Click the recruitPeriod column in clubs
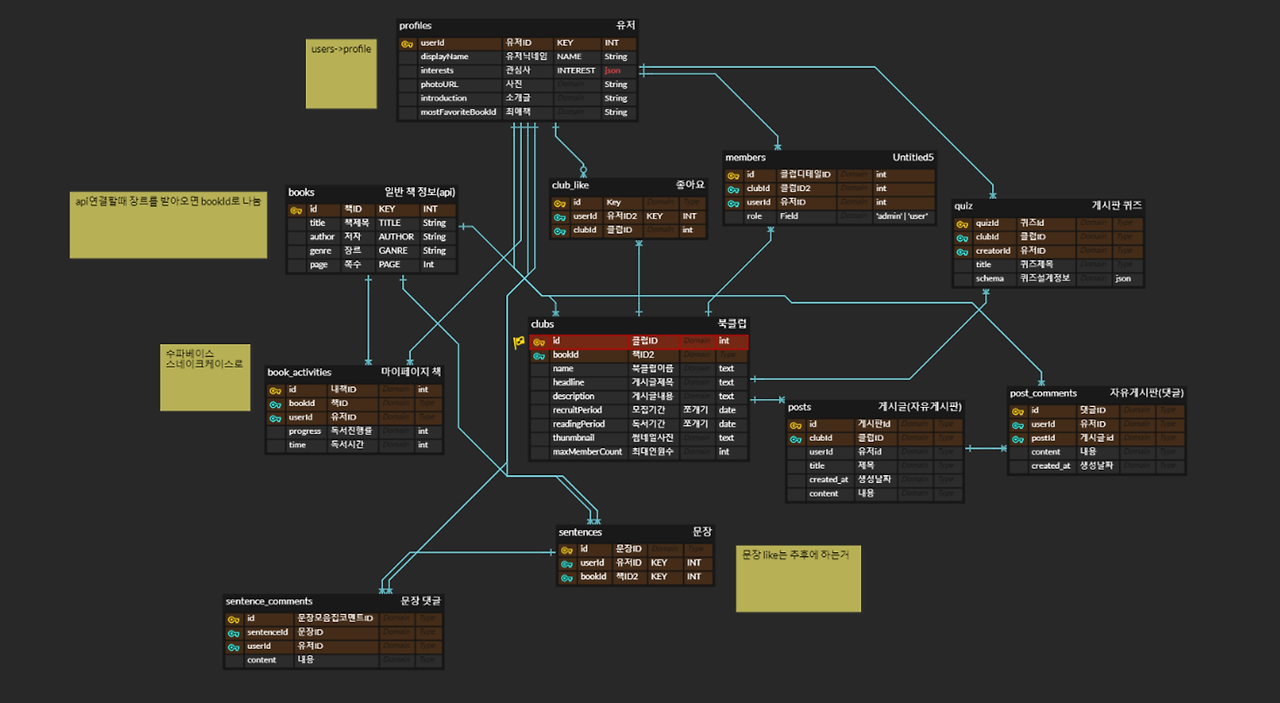 (x=589, y=410)
